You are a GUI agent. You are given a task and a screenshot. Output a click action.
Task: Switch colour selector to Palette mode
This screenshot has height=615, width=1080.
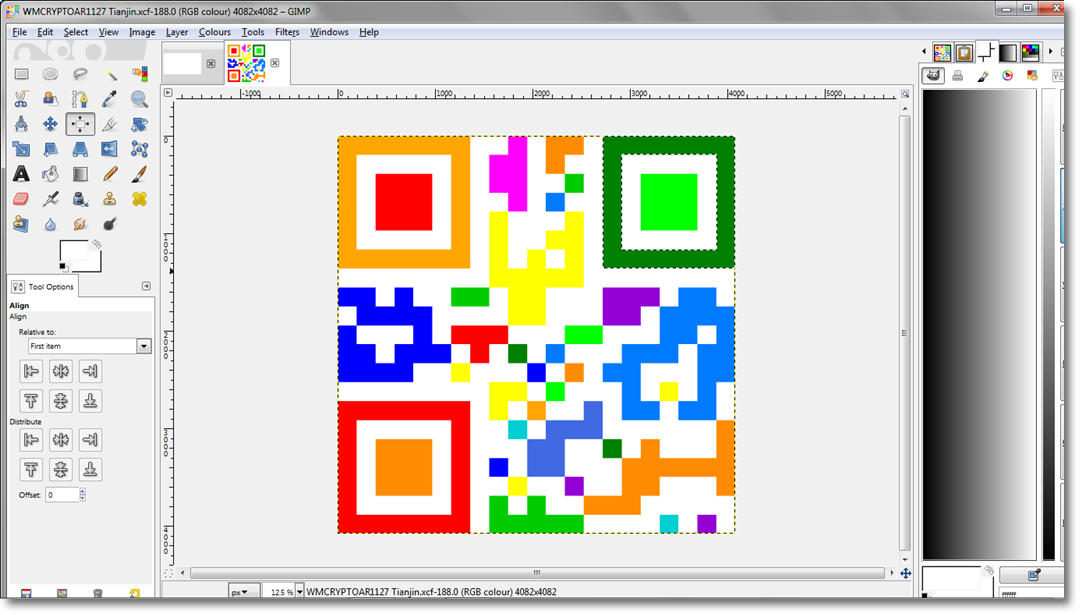[x=1032, y=76]
